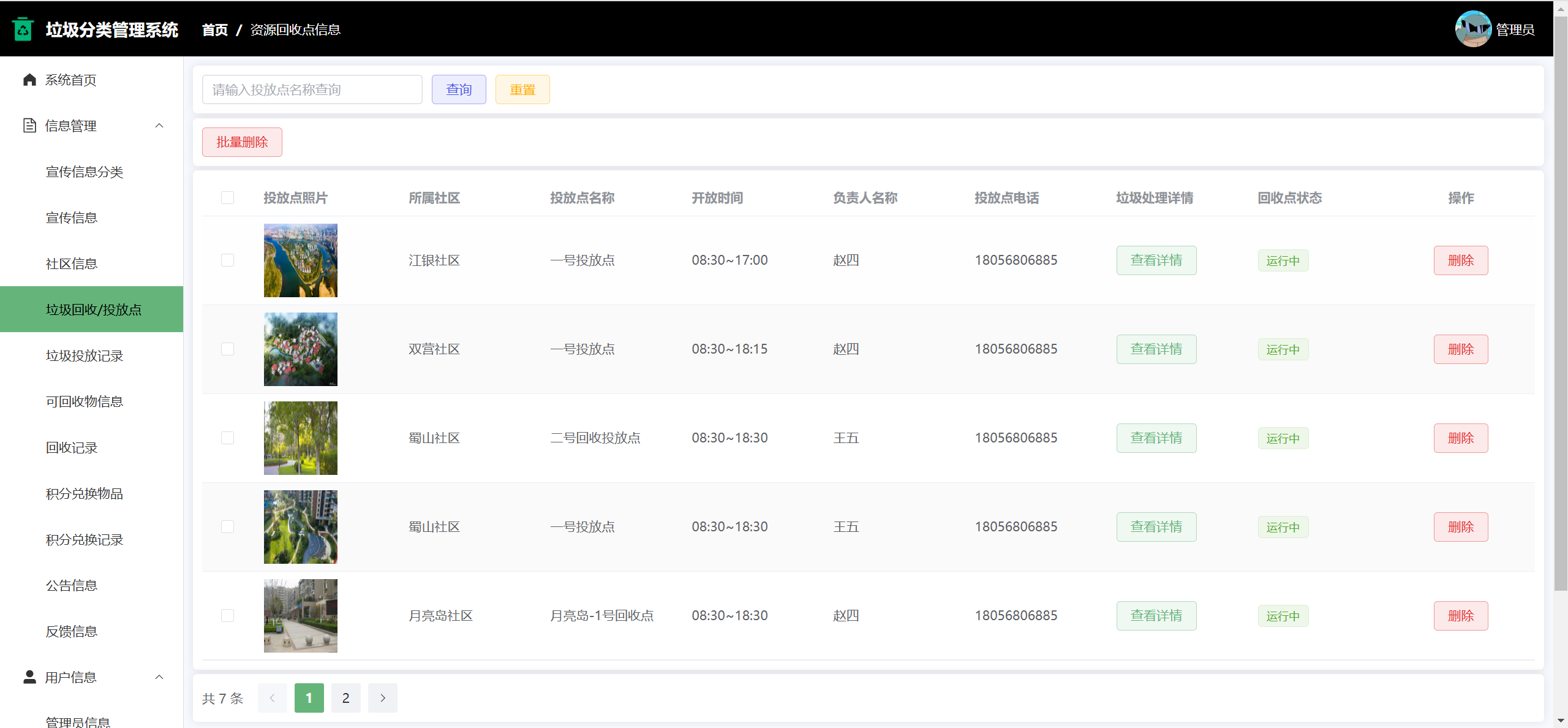Go to next page with right arrow
1568x728 pixels.
pyautogui.click(x=383, y=698)
